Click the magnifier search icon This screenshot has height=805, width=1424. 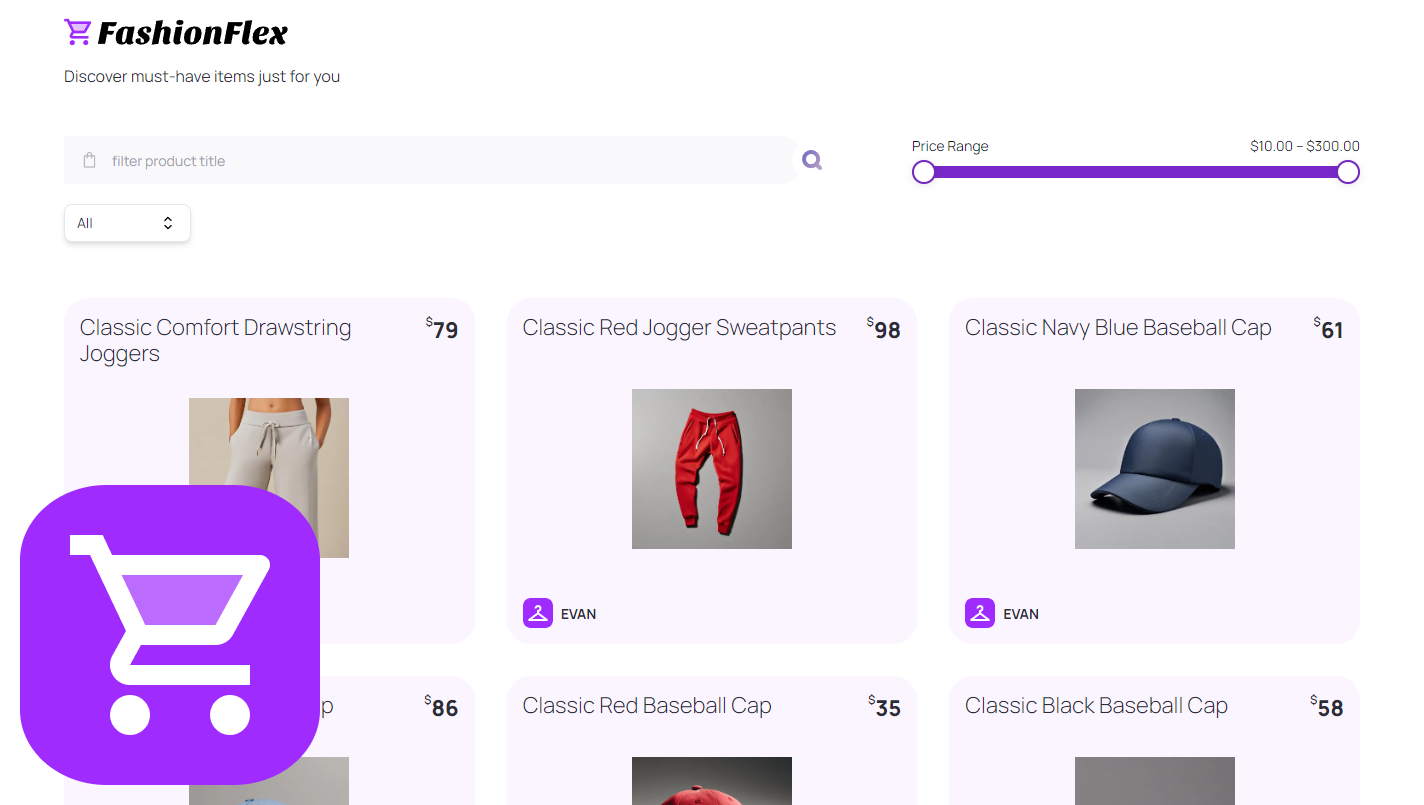point(812,160)
